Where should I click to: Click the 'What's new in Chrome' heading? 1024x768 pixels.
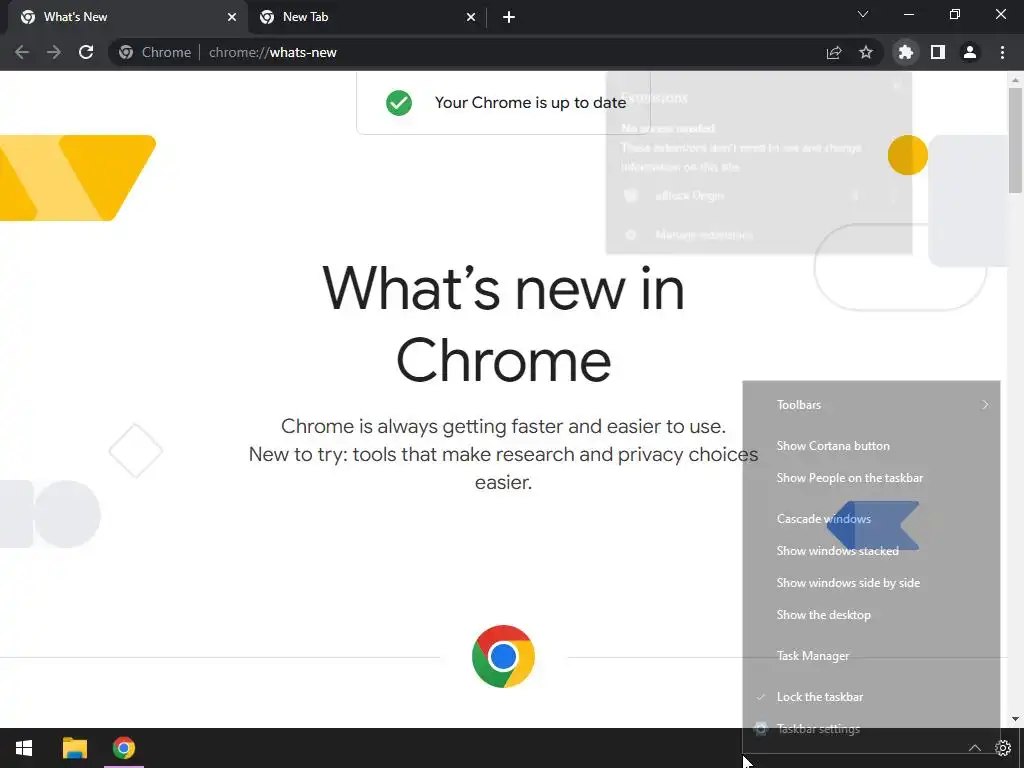504,324
